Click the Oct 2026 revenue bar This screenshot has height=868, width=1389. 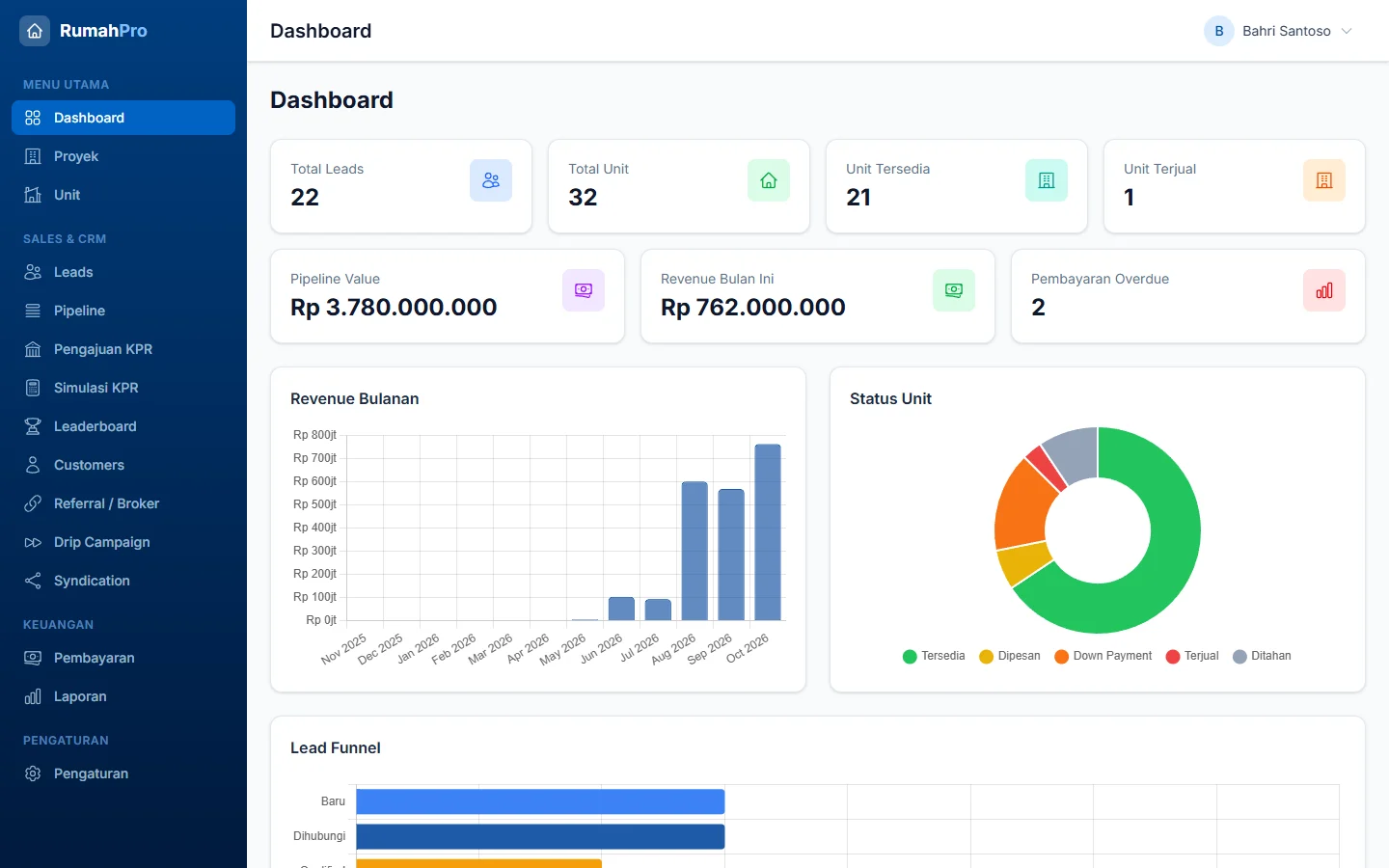tap(768, 532)
